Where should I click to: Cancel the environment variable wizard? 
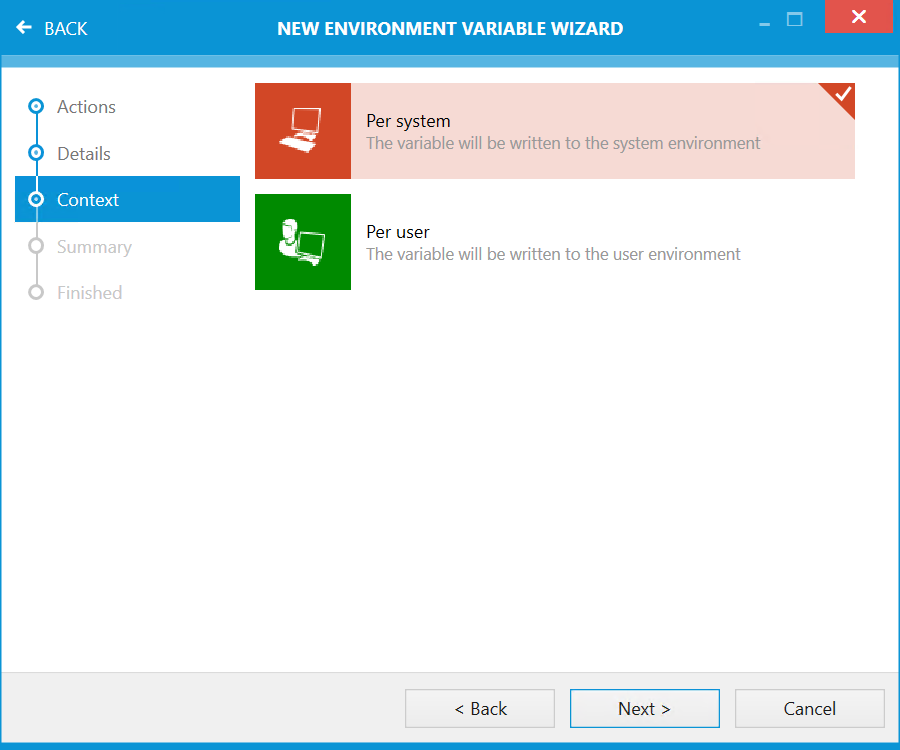pyautogui.click(x=809, y=708)
